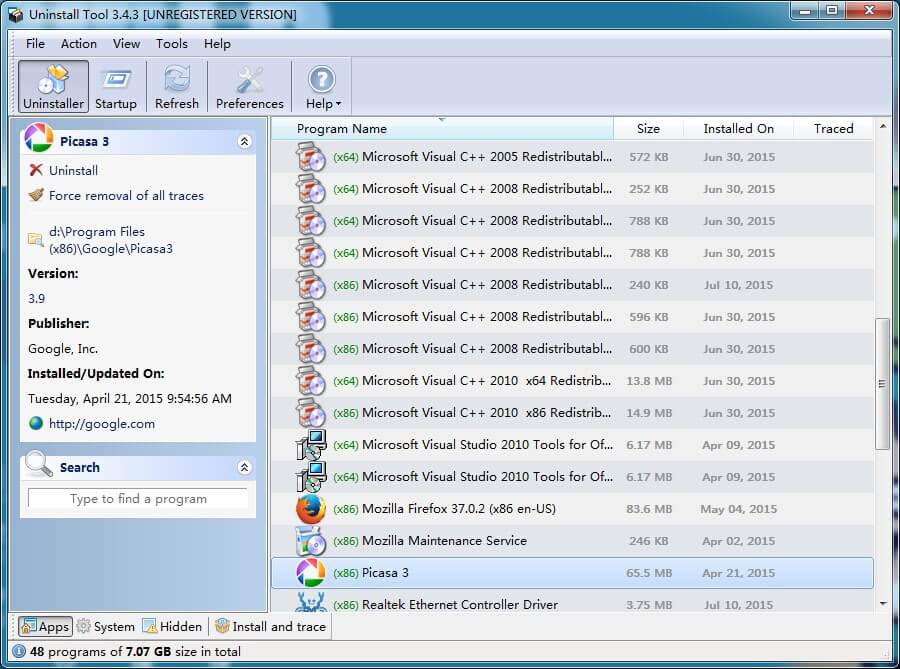Click the Refresh toolbar icon

coord(177,87)
